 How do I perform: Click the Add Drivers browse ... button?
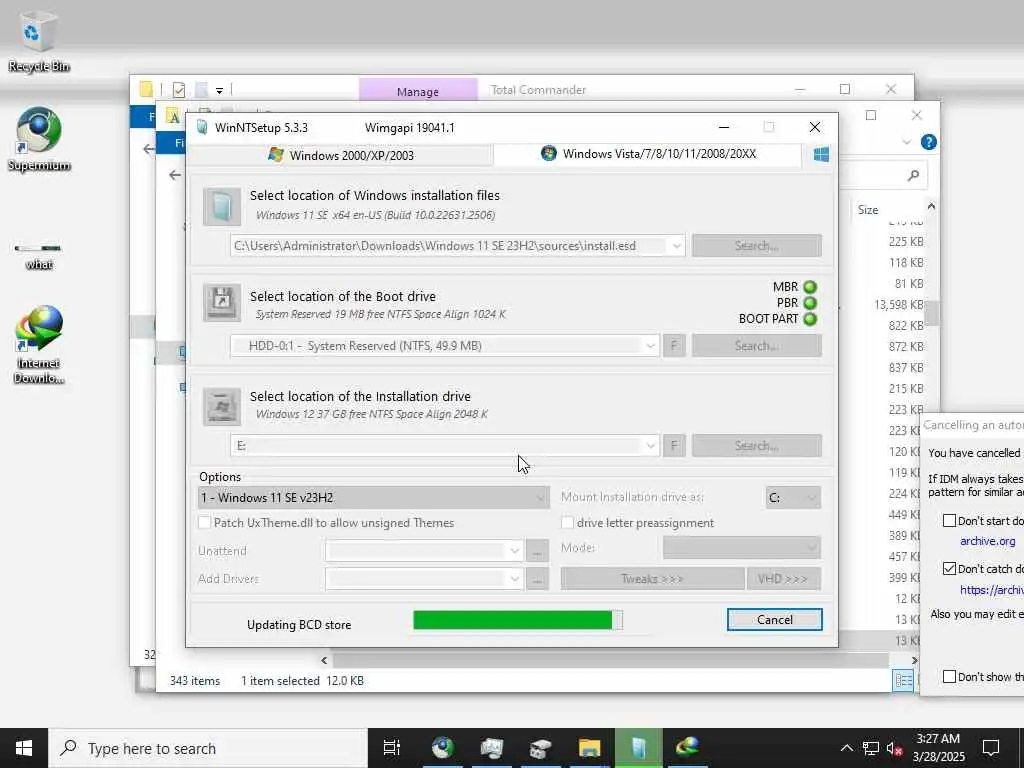click(537, 579)
